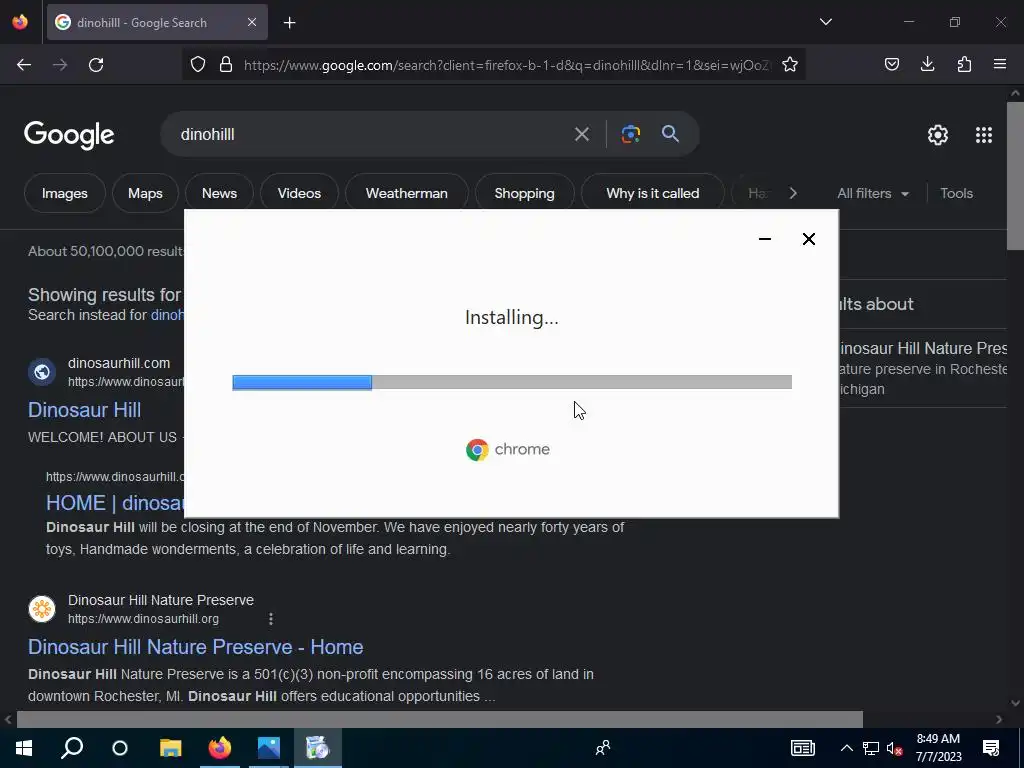This screenshot has width=1024, height=768.
Task: Open tracking protection shield info
Action: (198, 64)
